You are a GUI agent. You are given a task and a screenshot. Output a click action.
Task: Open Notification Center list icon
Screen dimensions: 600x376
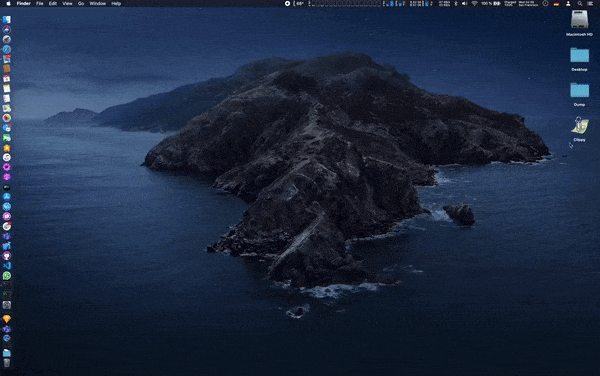click(590, 3)
